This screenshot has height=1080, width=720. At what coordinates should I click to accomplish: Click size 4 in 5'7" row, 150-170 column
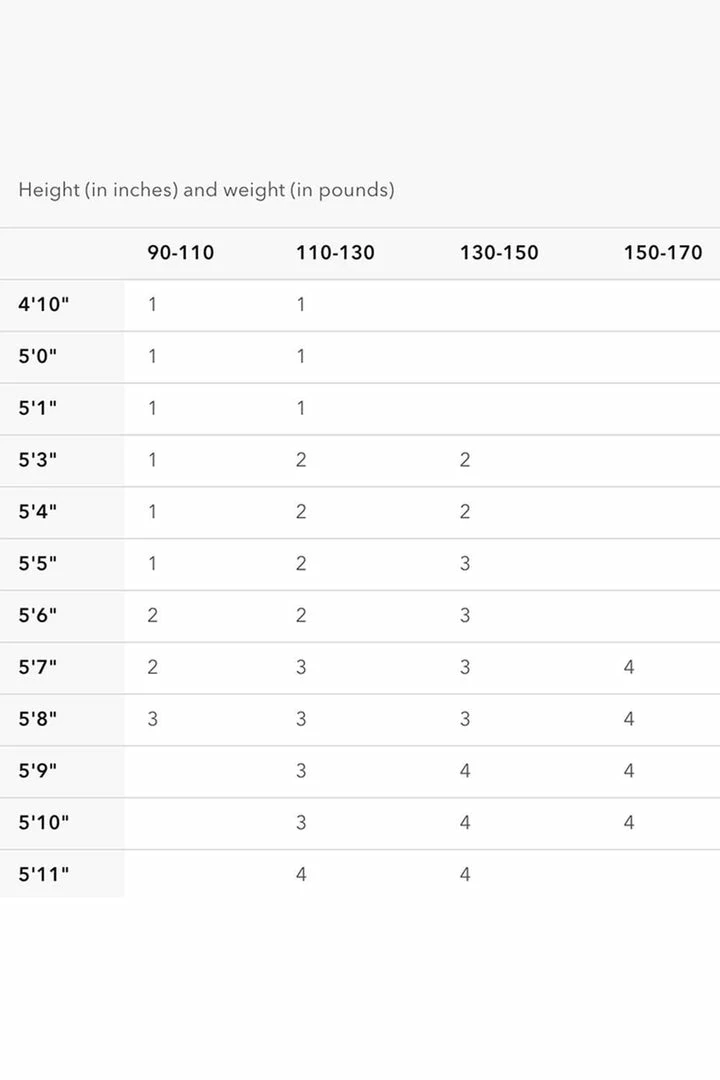(x=629, y=667)
